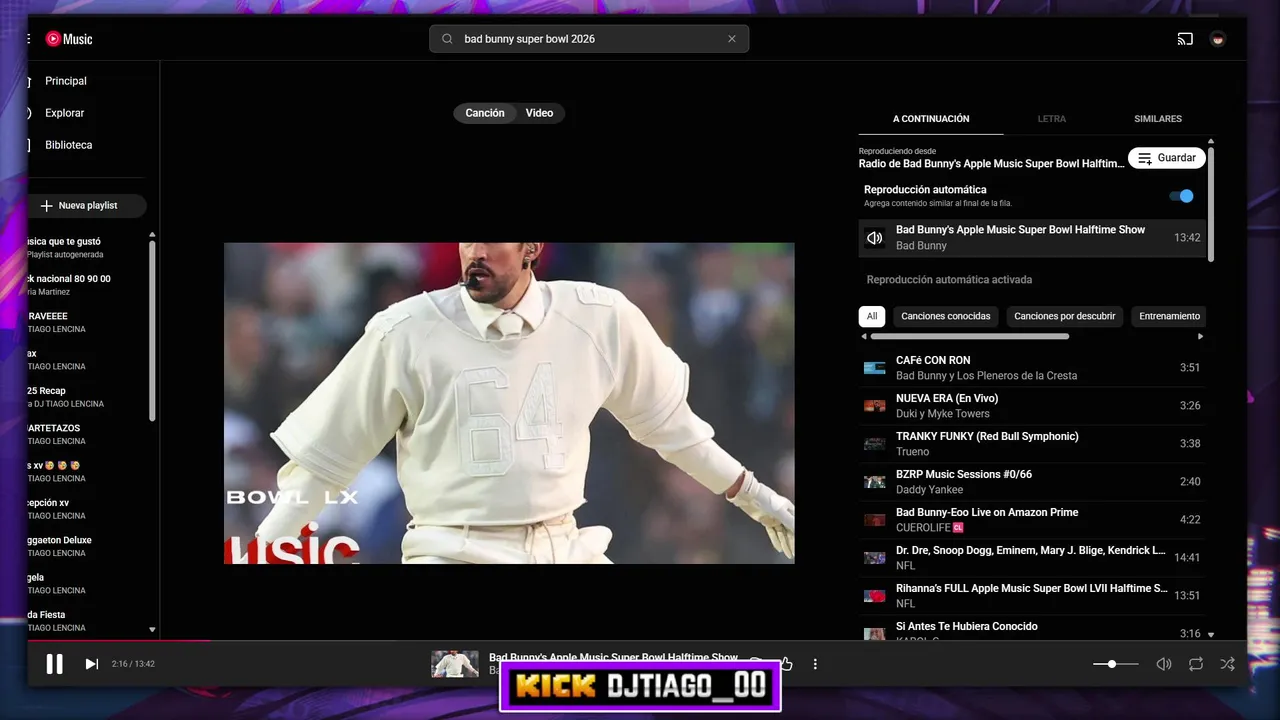Select Entrenamiento filter chip
1280x720 pixels.
click(1169, 316)
